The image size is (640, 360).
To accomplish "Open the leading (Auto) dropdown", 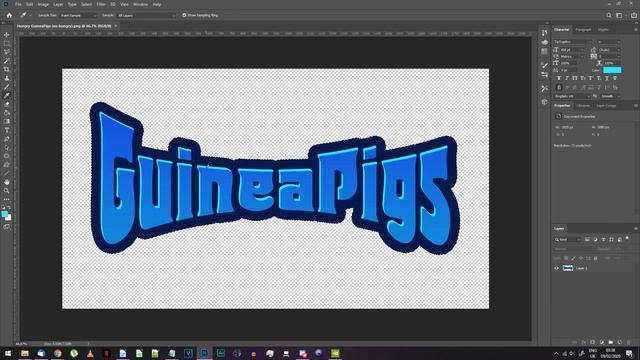I will tap(610, 50).
